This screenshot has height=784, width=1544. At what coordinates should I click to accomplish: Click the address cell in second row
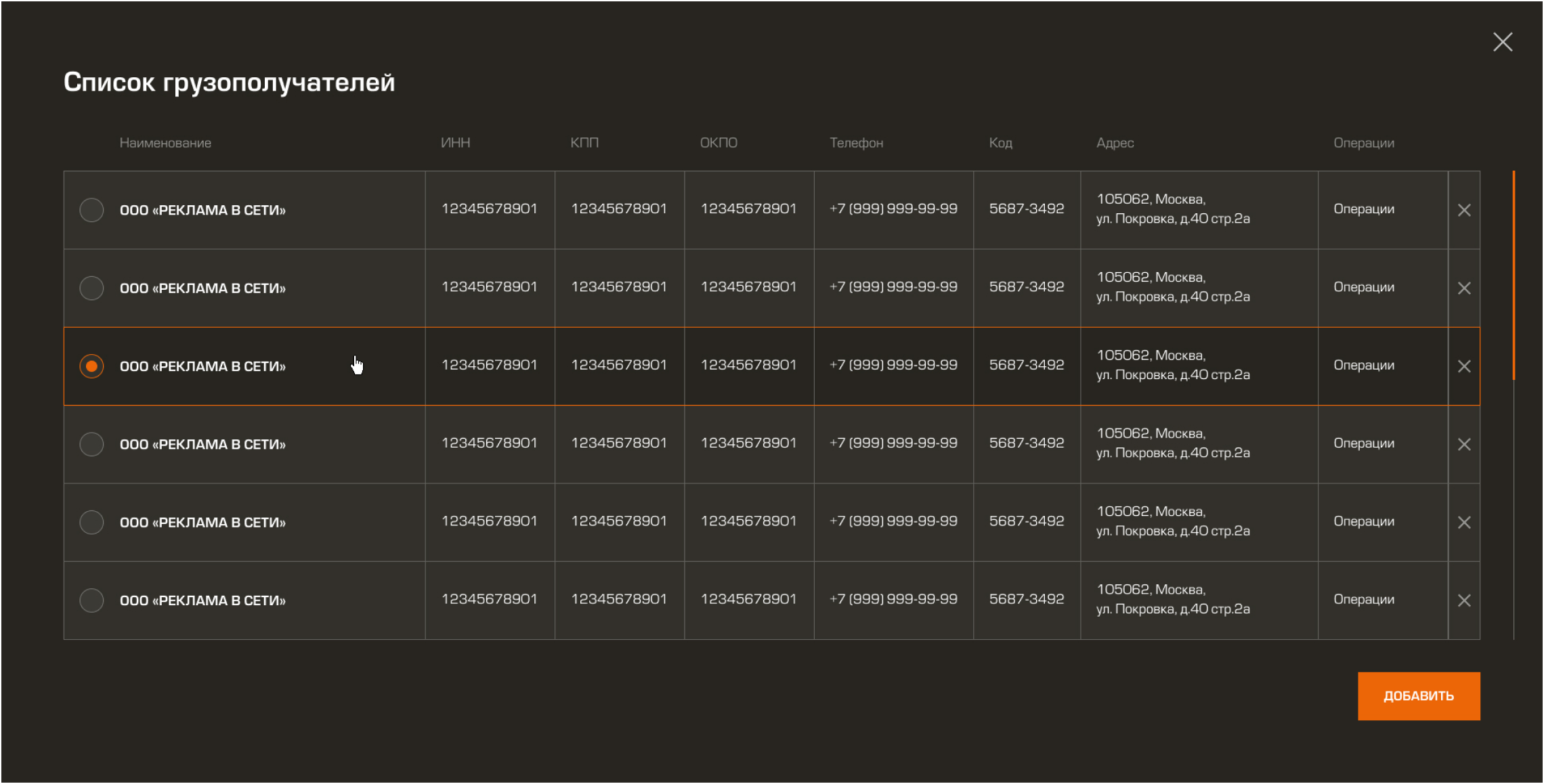click(x=1173, y=287)
